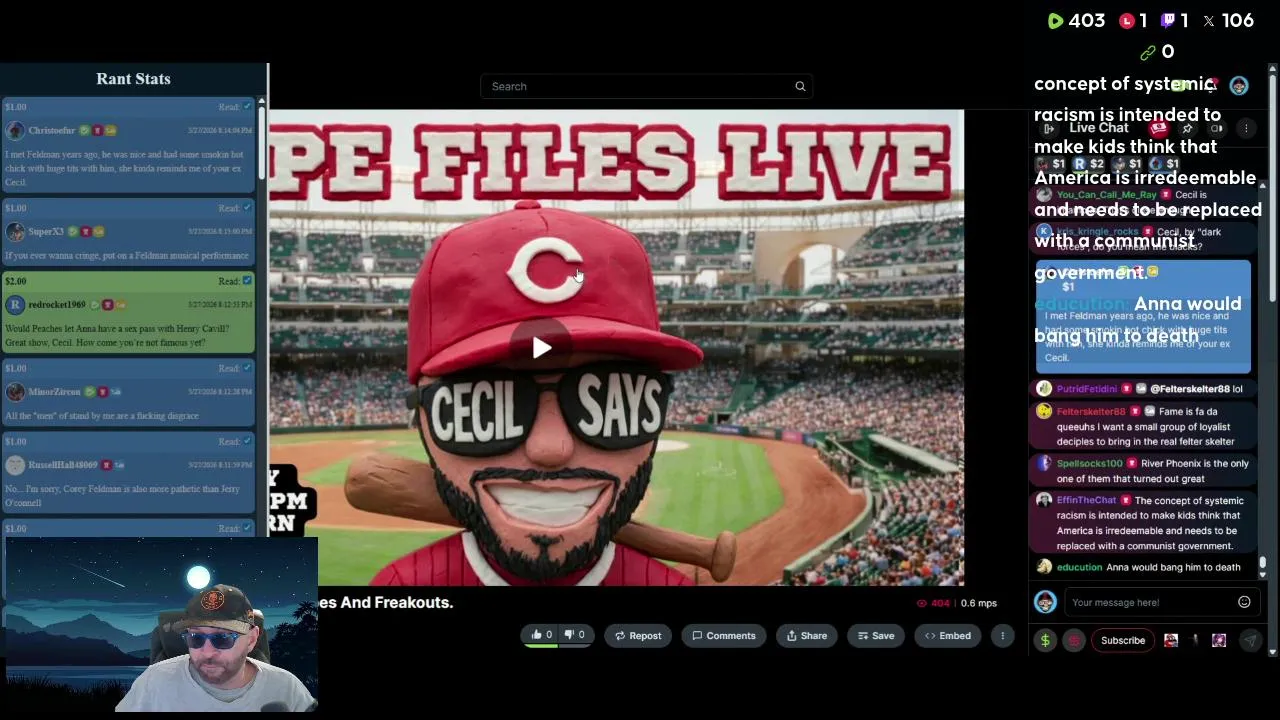Play the video with the center play button

click(x=541, y=347)
